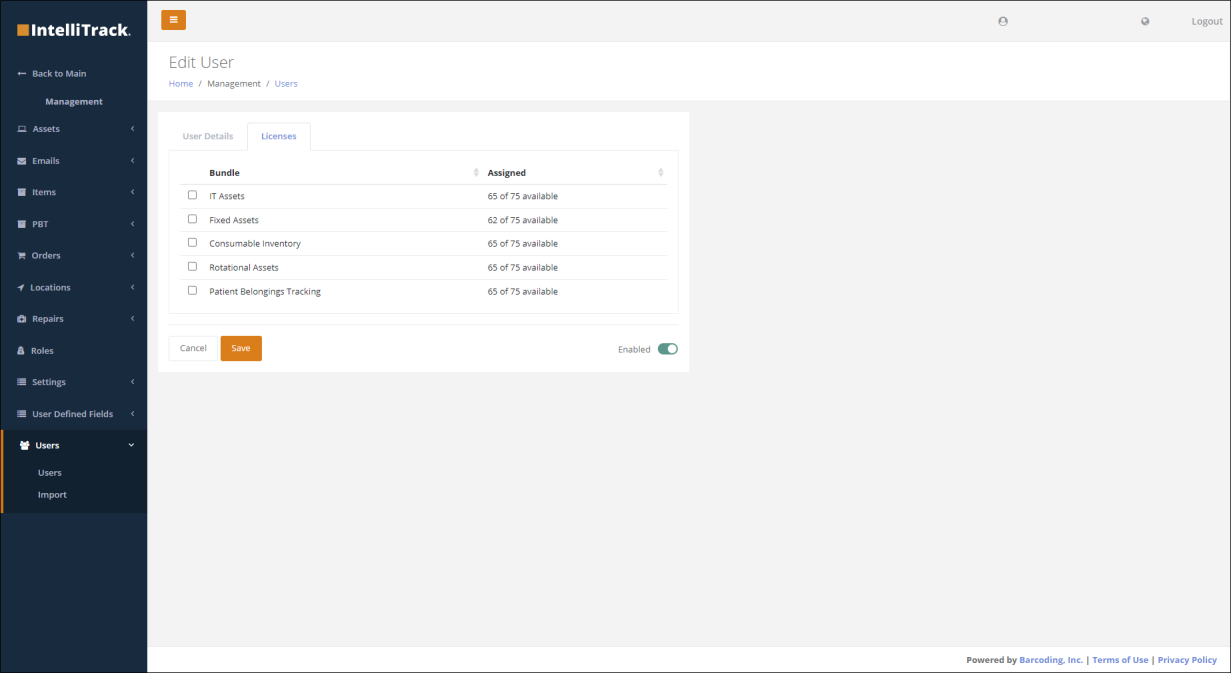1231x673 pixels.
Task: Click the Back to Main arrow icon
Action: 22,74
